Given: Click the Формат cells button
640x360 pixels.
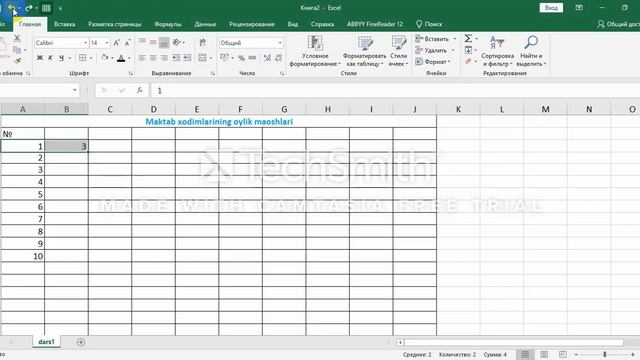Looking at the screenshot, I should coord(433,62).
